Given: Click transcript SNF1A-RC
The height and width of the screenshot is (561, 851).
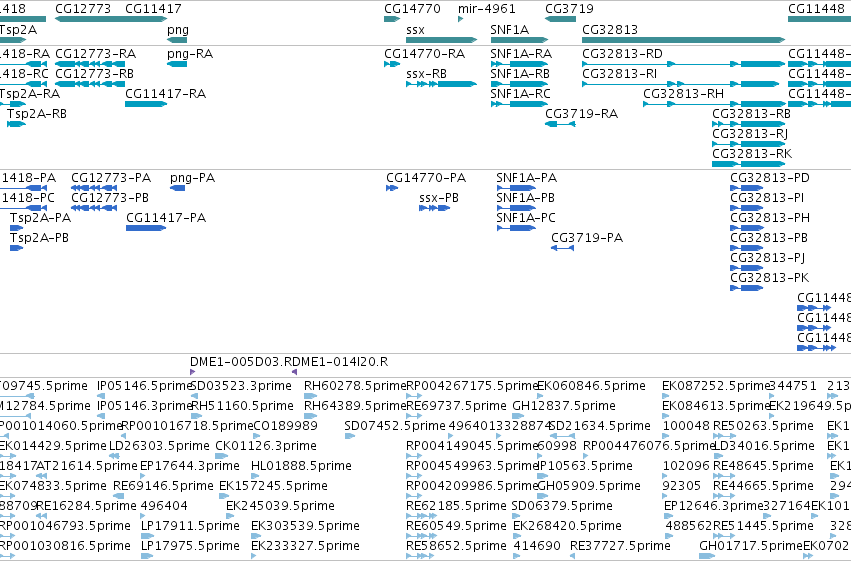Looking at the screenshot, I should click(x=520, y=94).
